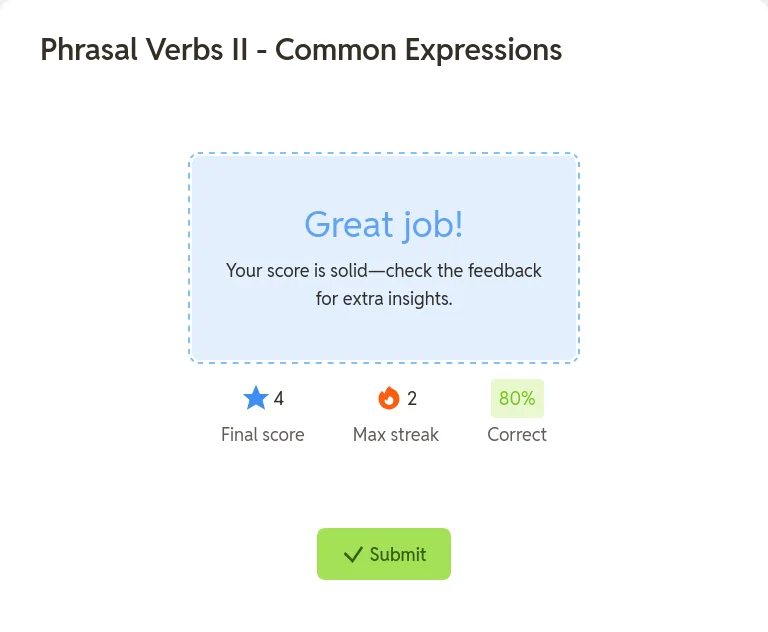Click the 'for extra insights.' text line
Screen dimensions: 768x632
click(x=384, y=298)
